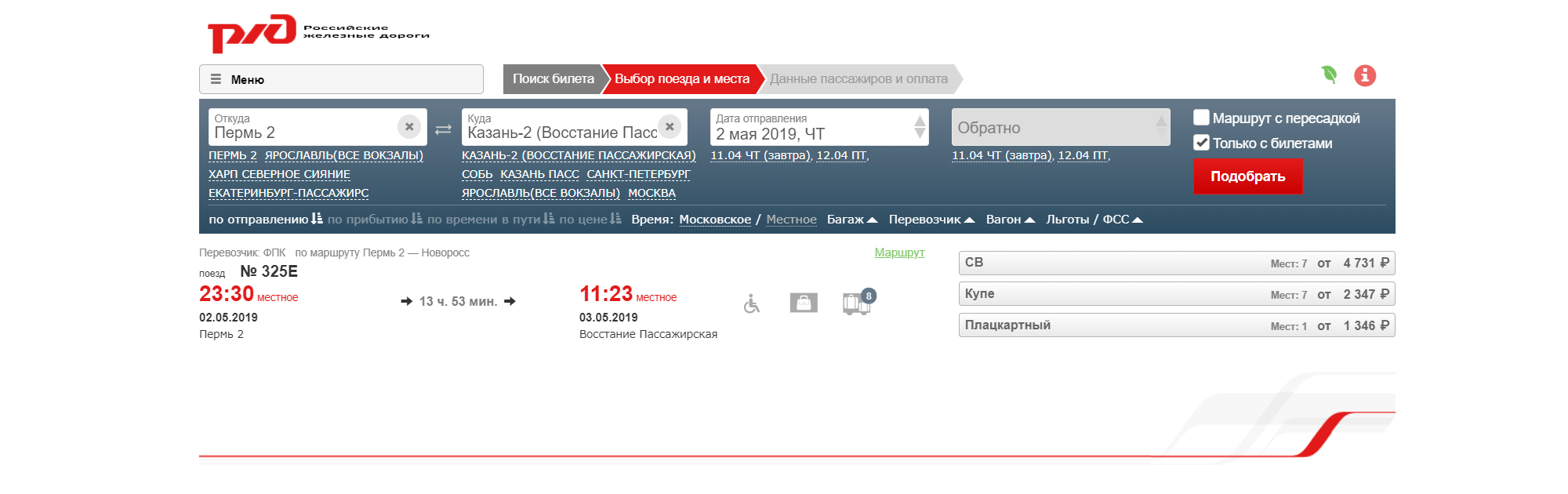Viewport: 1568px width, 494px height.
Task: Expand the Багаж filter
Action: coord(852,220)
